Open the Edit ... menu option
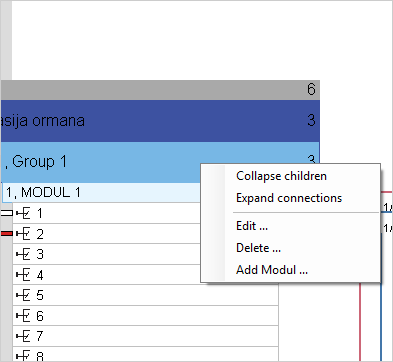This screenshot has width=393, height=362. point(252,226)
